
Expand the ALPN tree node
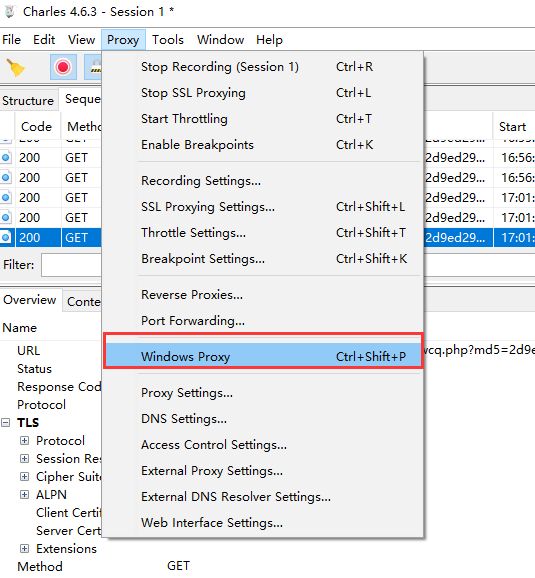click(x=24, y=495)
